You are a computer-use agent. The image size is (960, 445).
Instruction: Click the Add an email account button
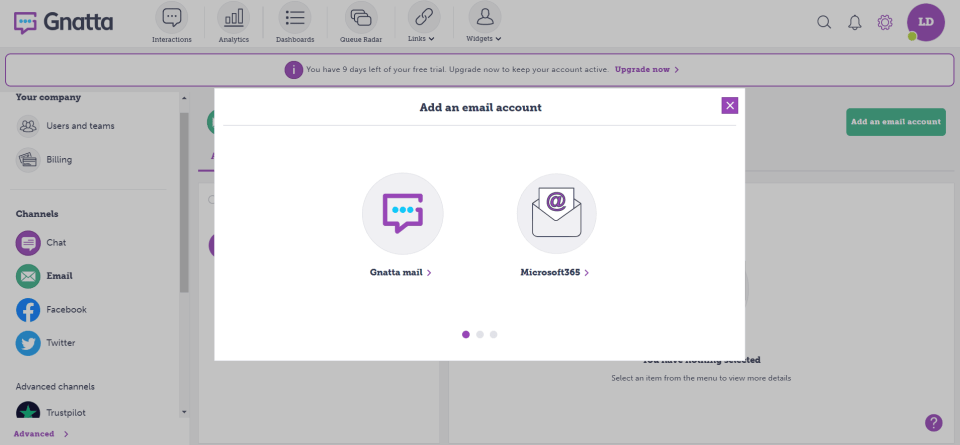(896, 122)
